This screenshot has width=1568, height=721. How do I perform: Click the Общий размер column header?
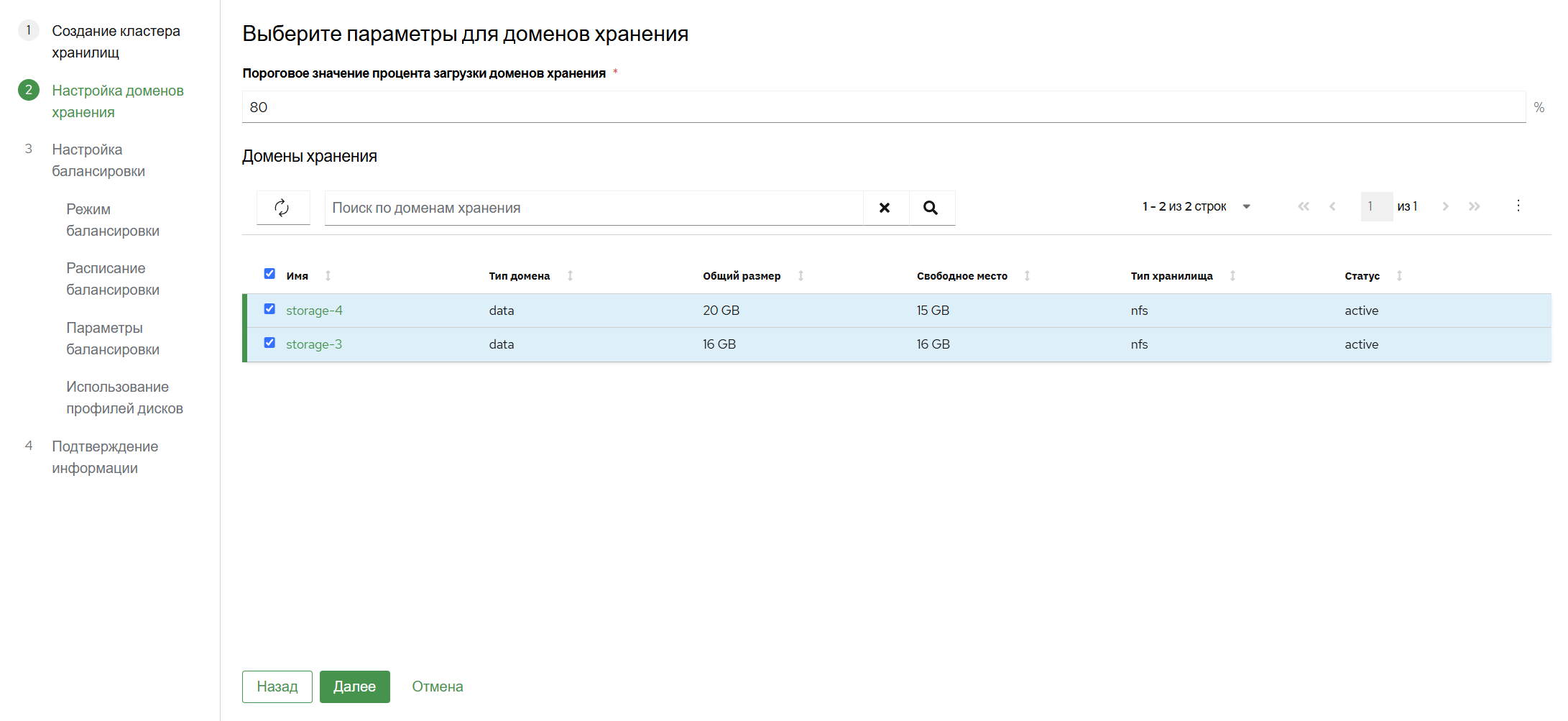(742, 276)
